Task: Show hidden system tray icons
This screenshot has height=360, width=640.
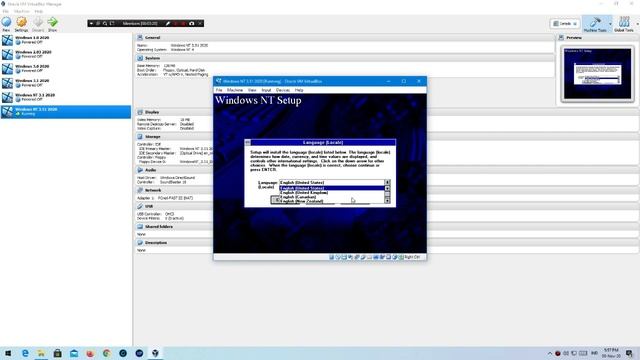Action: tap(550, 353)
